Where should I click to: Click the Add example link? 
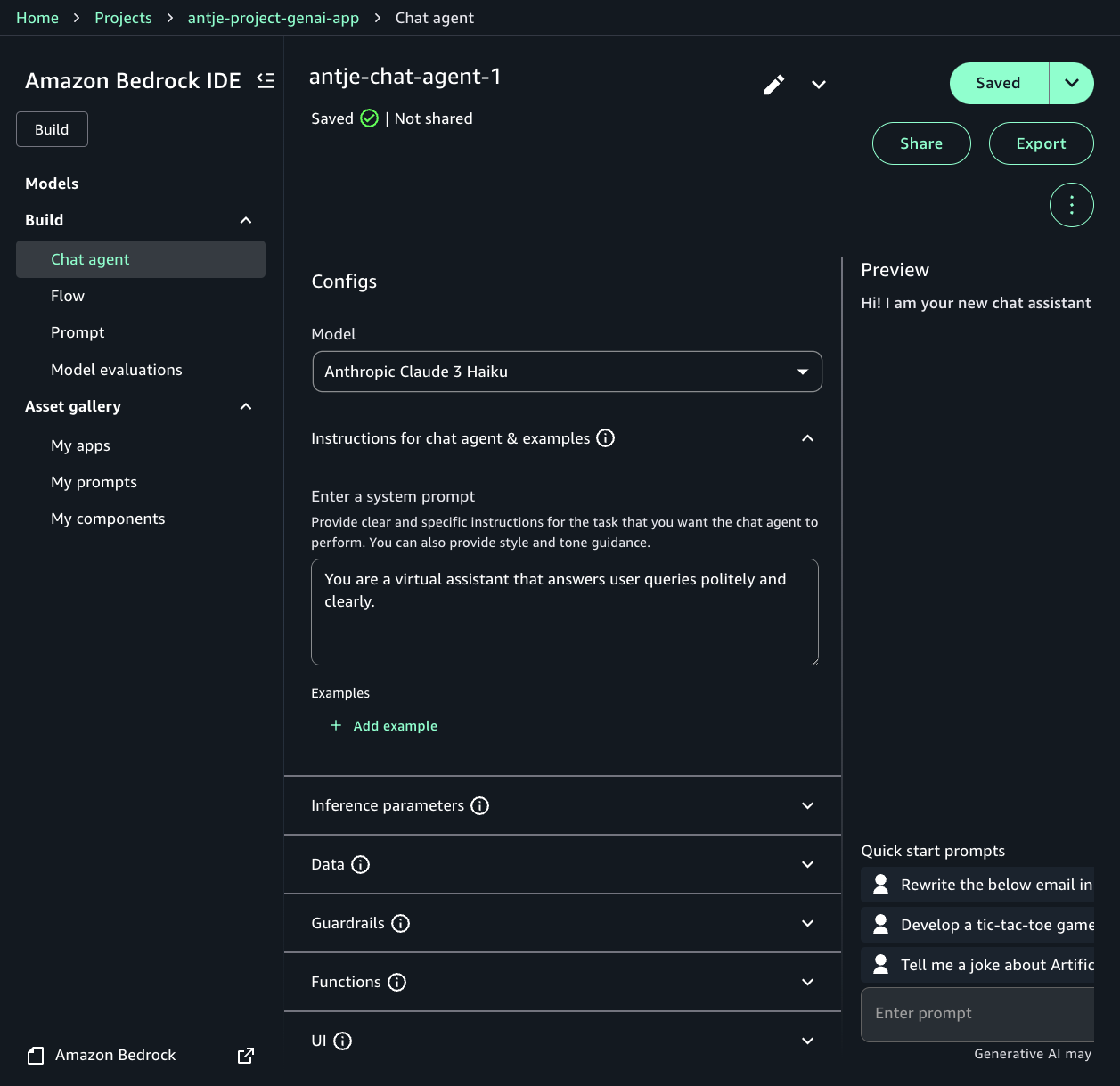pyautogui.click(x=396, y=726)
